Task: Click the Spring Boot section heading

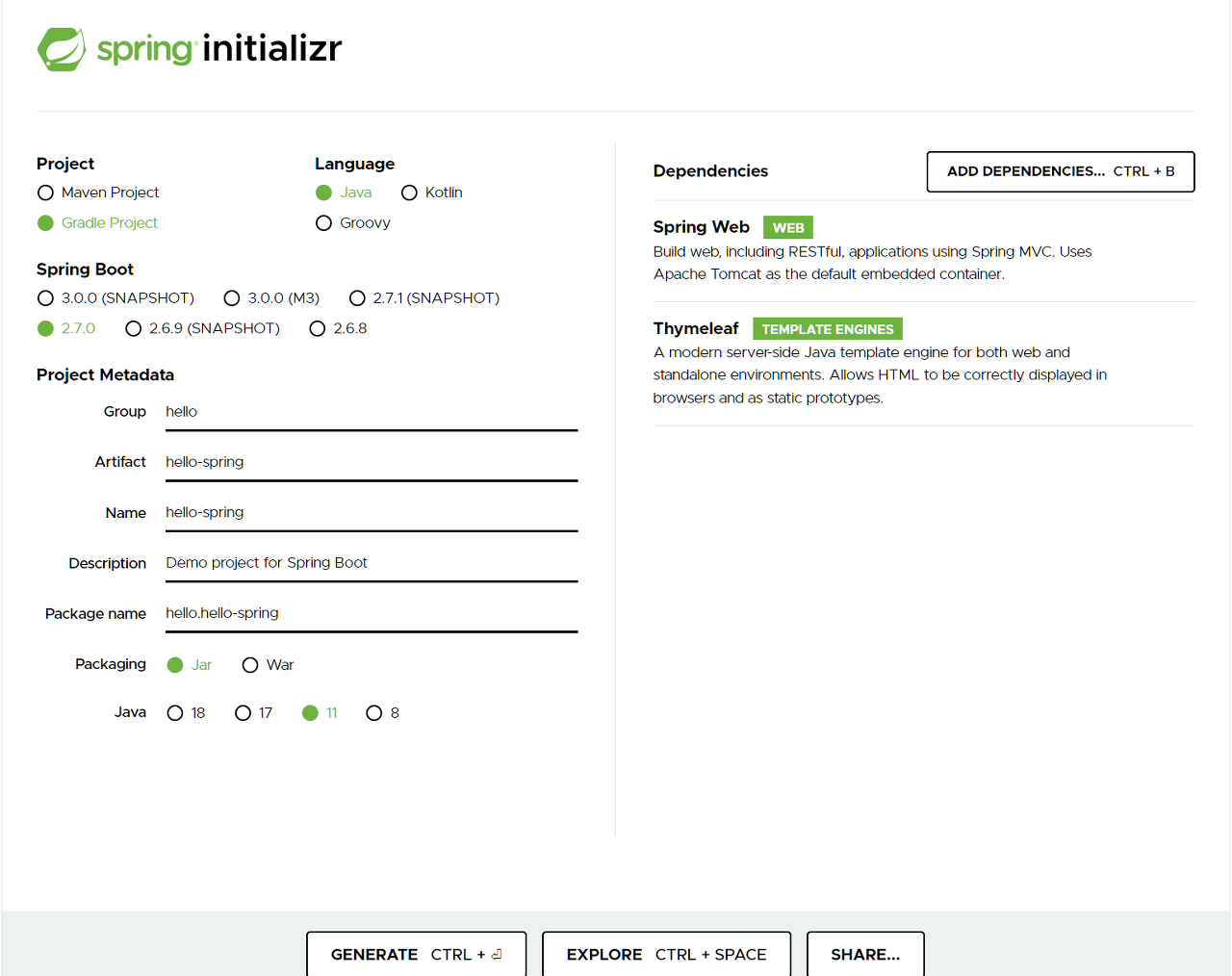Action: (x=85, y=270)
